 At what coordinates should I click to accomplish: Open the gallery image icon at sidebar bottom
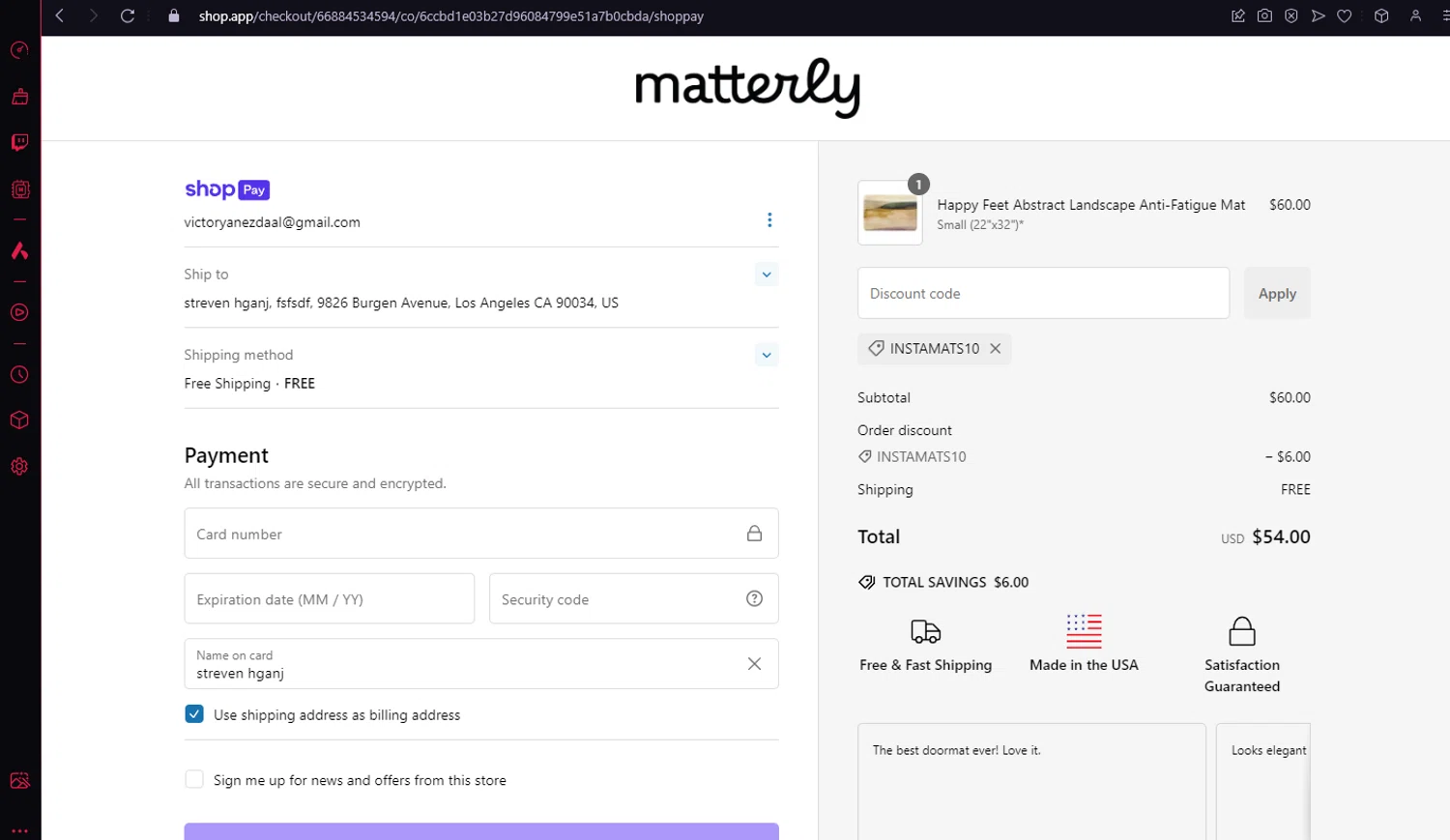click(x=19, y=780)
